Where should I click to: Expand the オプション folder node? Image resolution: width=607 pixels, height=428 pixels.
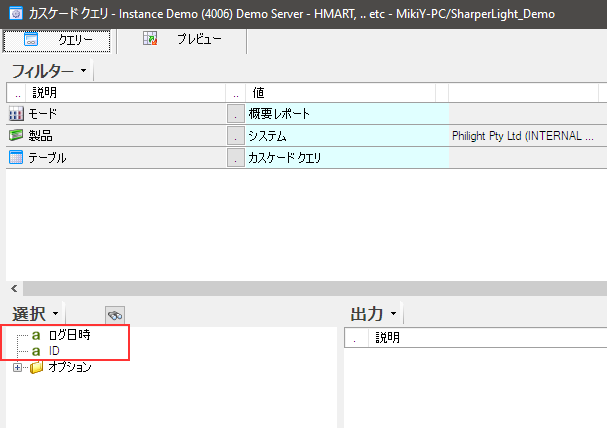(17, 367)
